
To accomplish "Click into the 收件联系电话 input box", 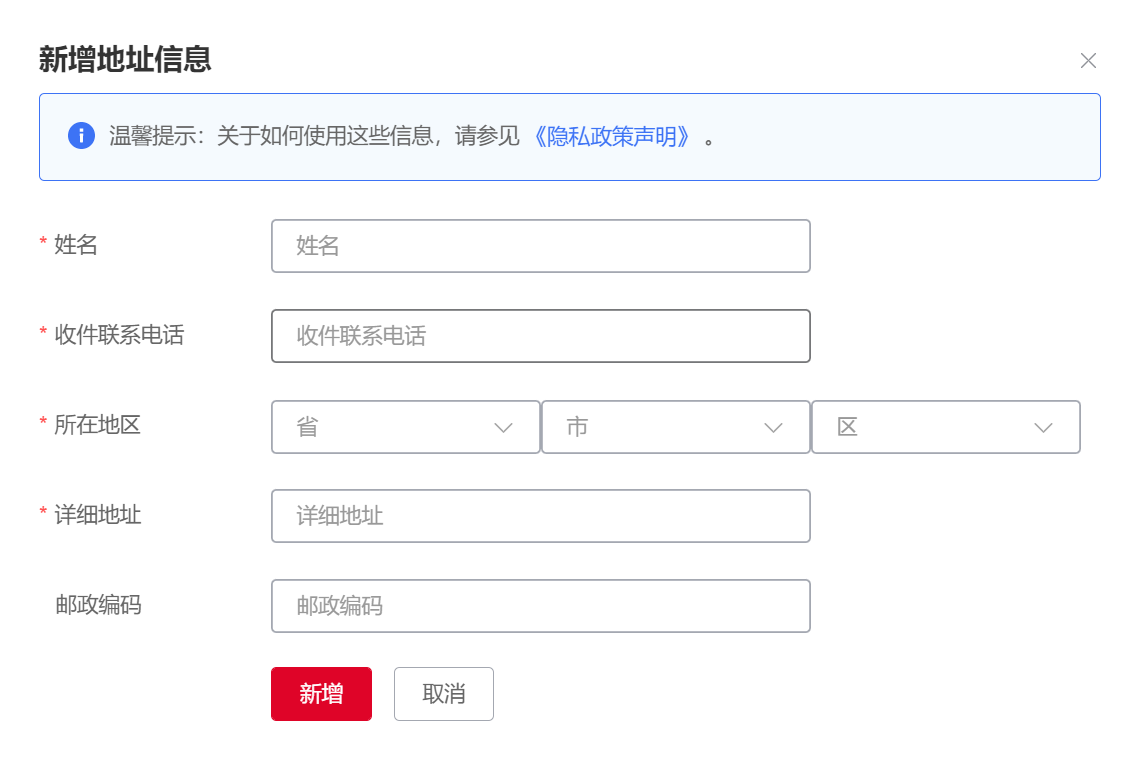I will 540,336.
